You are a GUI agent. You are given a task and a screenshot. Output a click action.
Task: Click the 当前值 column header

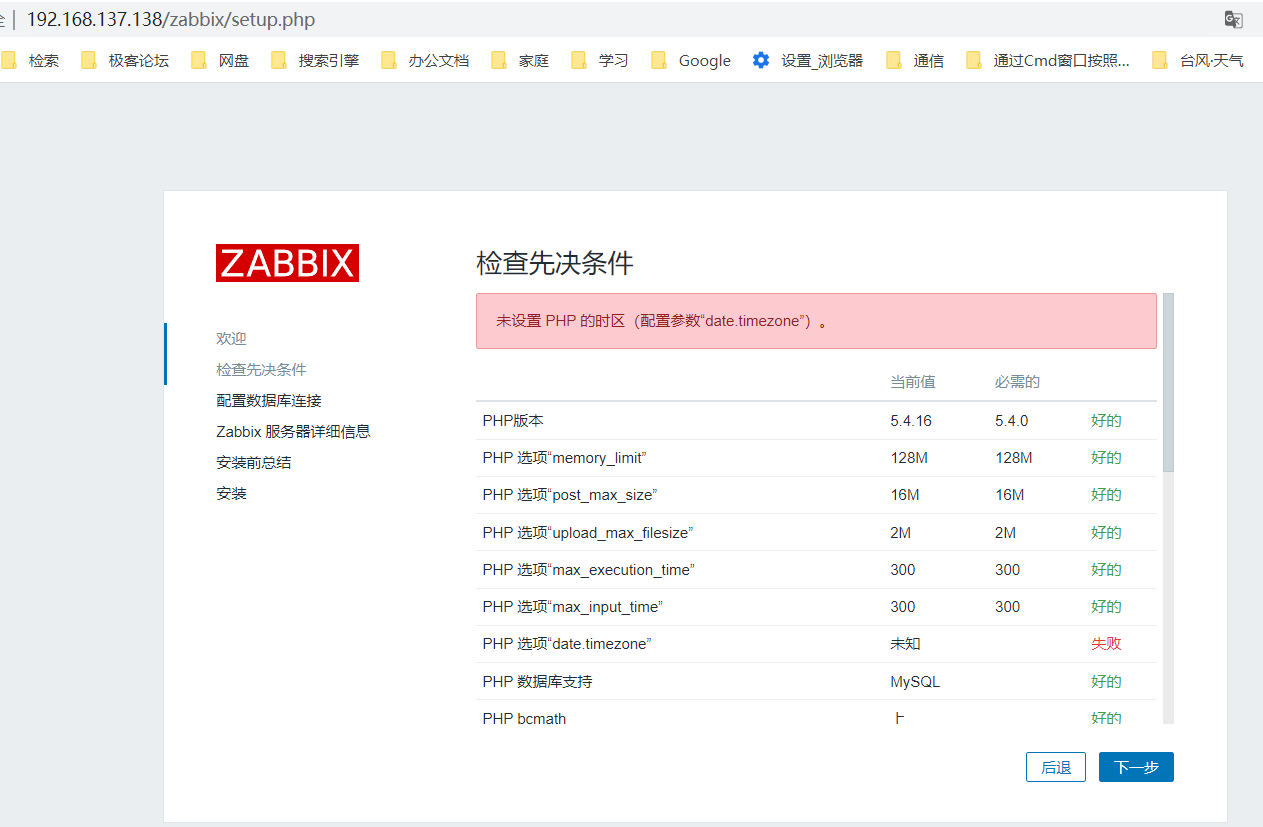click(x=913, y=382)
